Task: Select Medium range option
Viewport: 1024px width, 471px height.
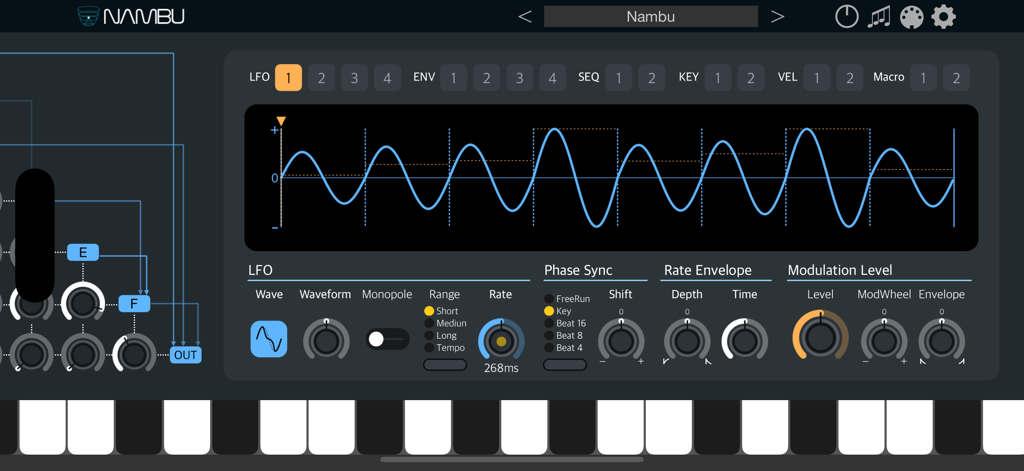Action: pyautogui.click(x=445, y=323)
